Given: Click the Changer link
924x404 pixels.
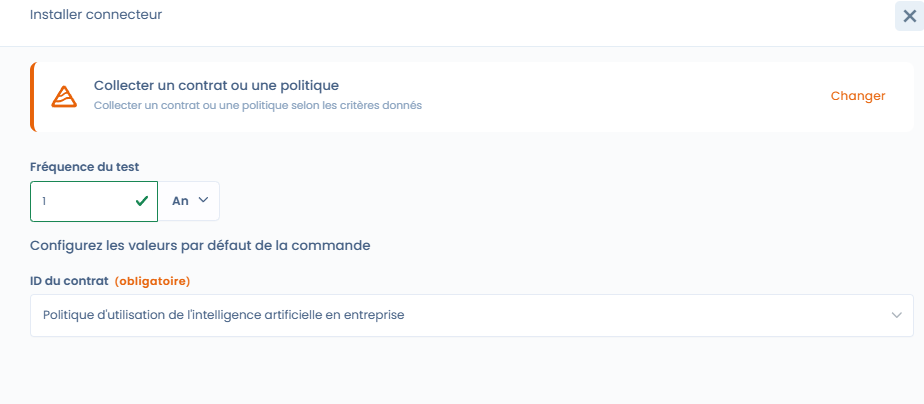Looking at the screenshot, I should tap(857, 96).
